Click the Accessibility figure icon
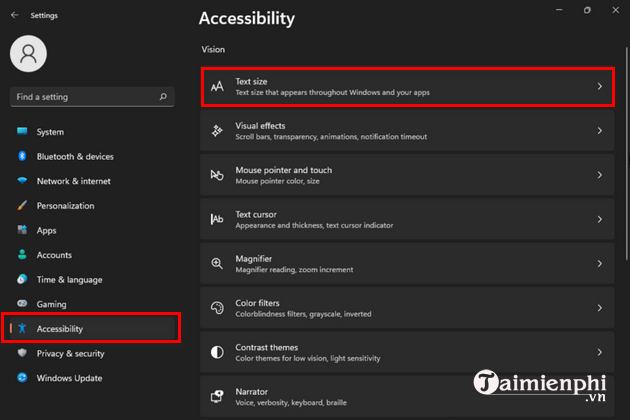The image size is (630, 420). pyautogui.click(x=22, y=328)
